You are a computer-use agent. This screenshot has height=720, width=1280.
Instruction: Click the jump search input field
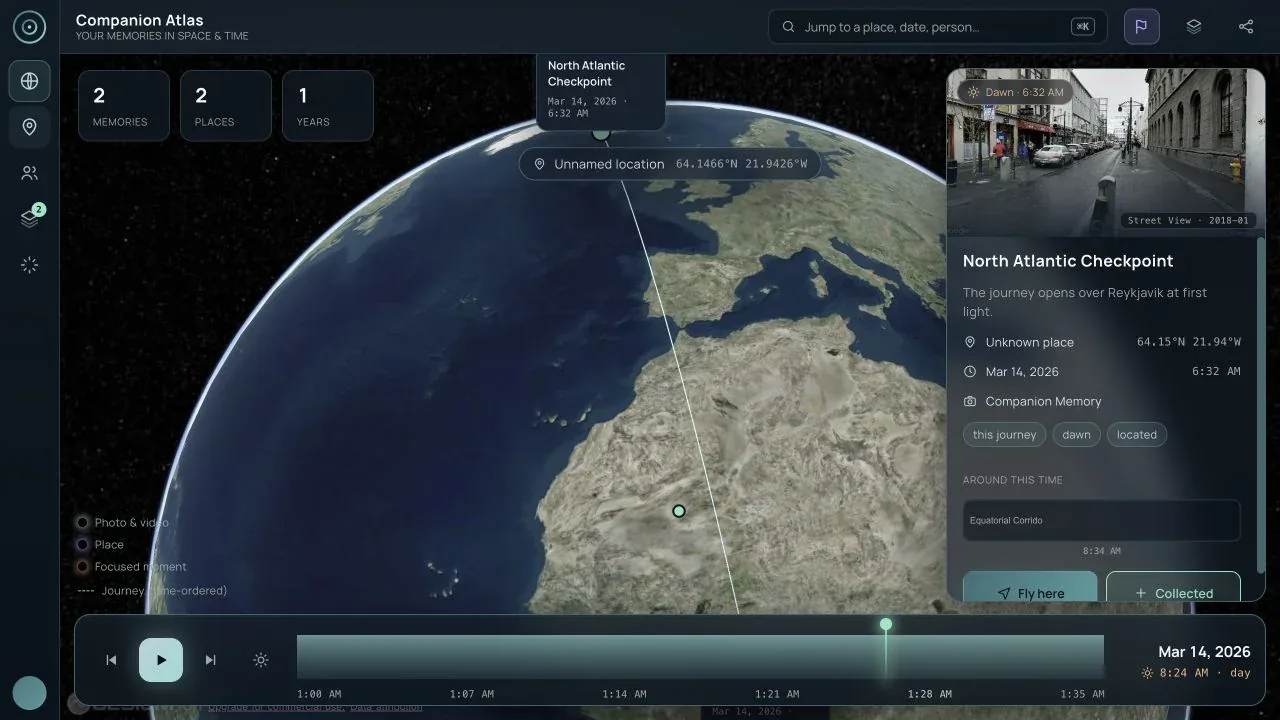(938, 27)
